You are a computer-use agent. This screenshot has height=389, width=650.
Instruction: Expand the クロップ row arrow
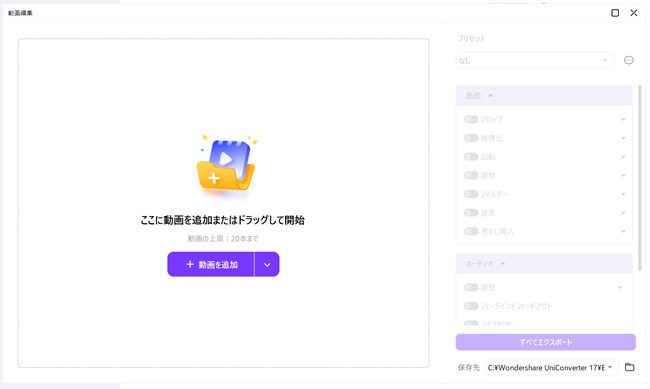pyautogui.click(x=623, y=119)
